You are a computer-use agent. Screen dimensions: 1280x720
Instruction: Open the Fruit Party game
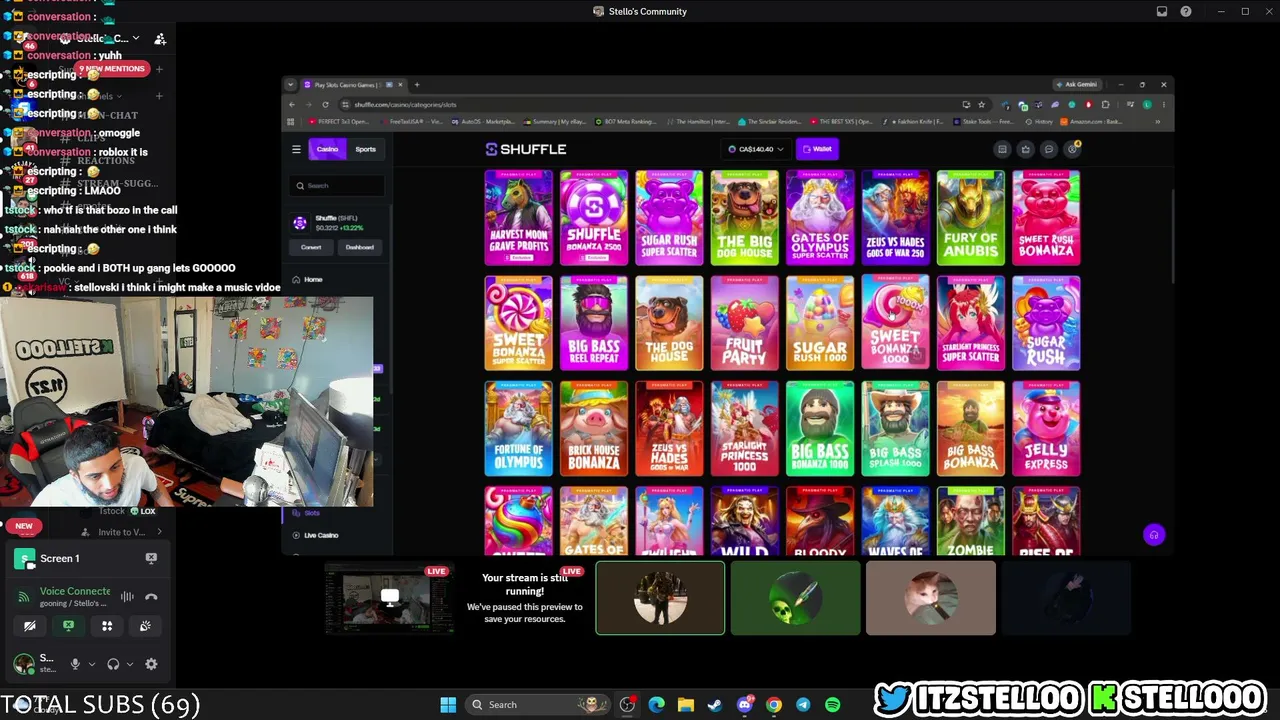(745, 323)
